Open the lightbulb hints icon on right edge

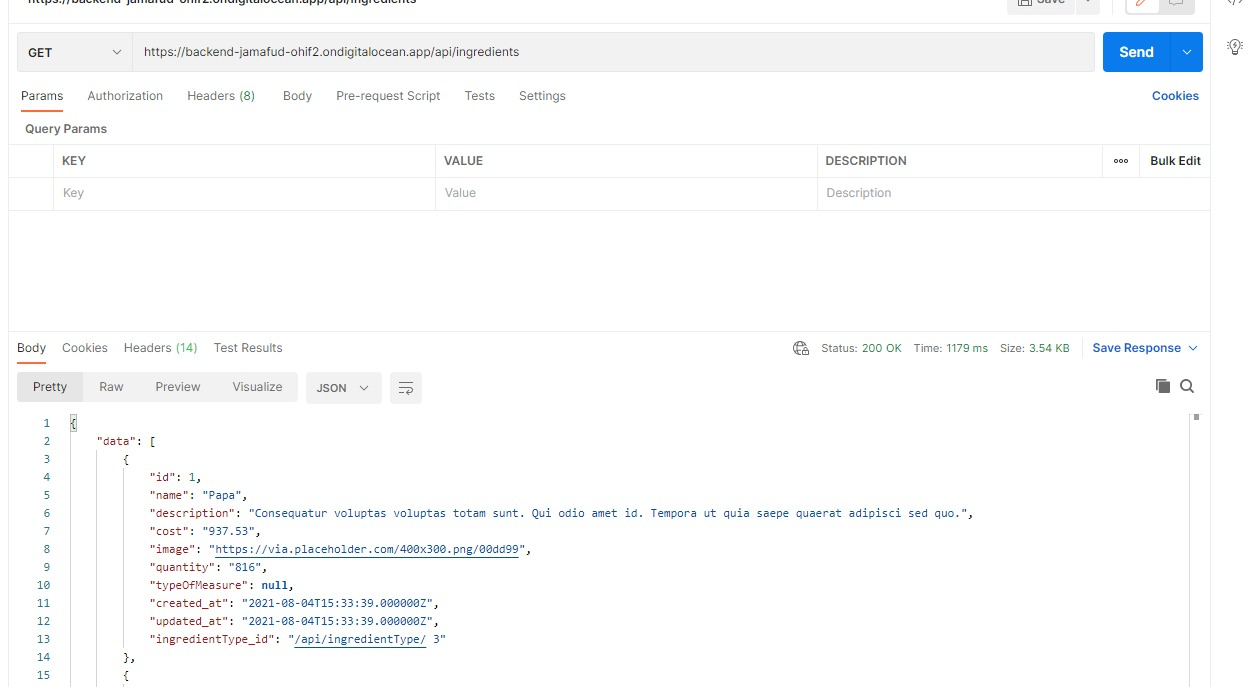tap(1235, 46)
